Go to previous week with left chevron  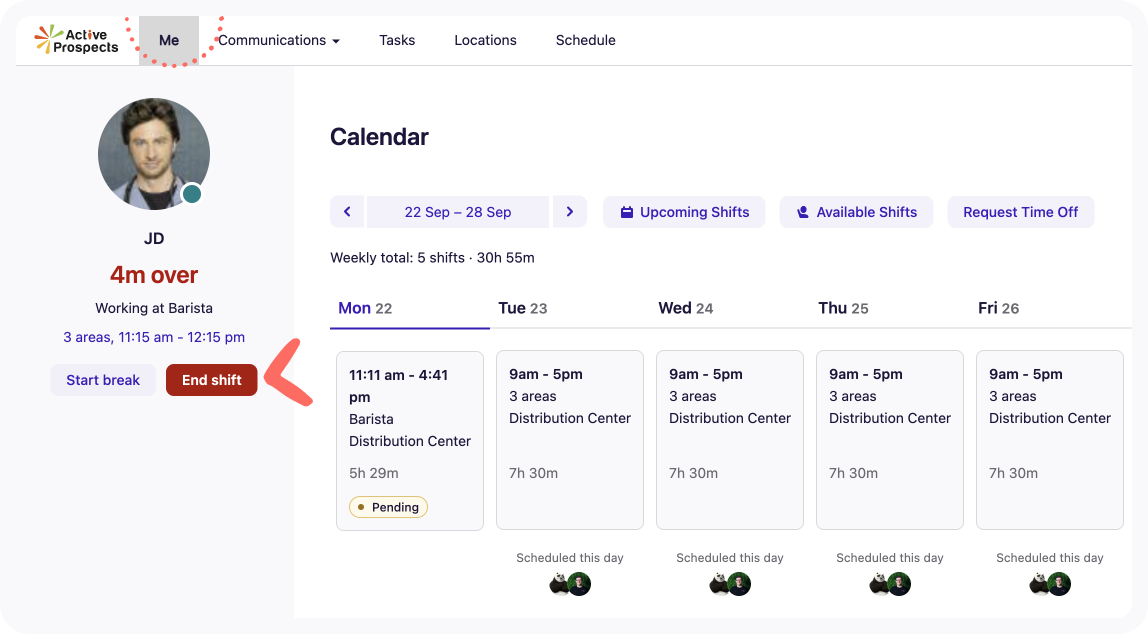pyautogui.click(x=347, y=212)
